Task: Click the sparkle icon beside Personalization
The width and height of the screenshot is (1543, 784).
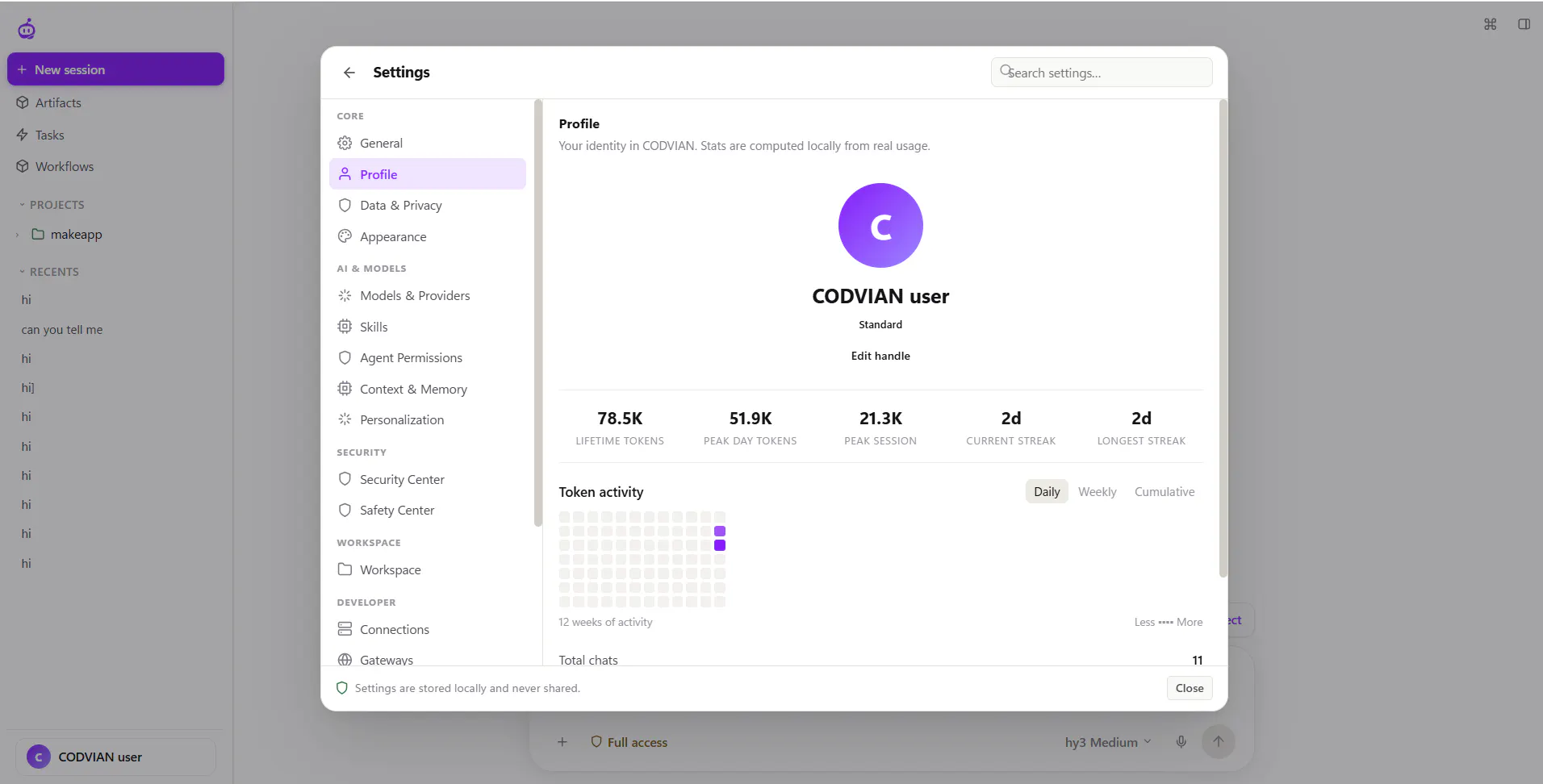Action: [x=345, y=419]
